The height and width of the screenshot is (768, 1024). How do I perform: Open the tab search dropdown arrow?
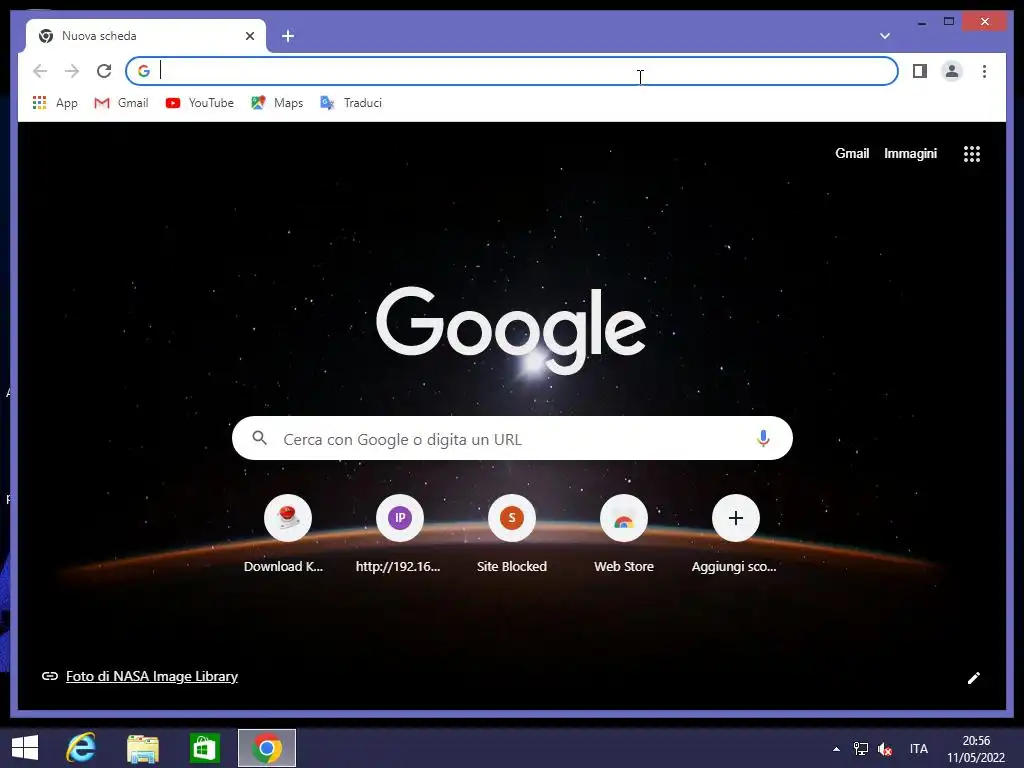click(x=885, y=36)
